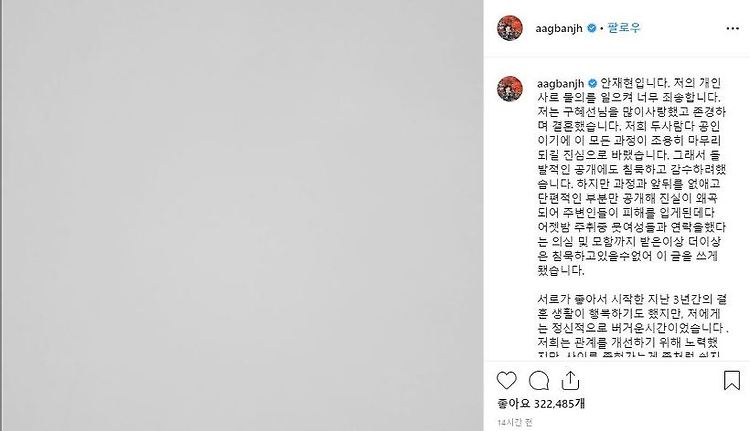Click the aagbanjh username in the caption
750x431 pixels.
pos(560,83)
